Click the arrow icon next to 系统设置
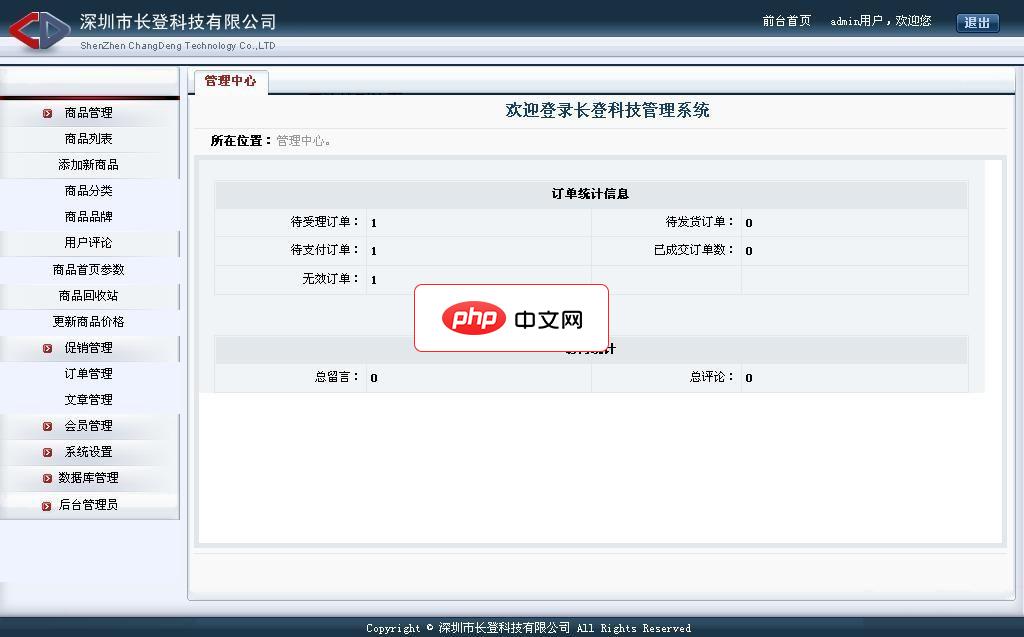 tap(46, 451)
